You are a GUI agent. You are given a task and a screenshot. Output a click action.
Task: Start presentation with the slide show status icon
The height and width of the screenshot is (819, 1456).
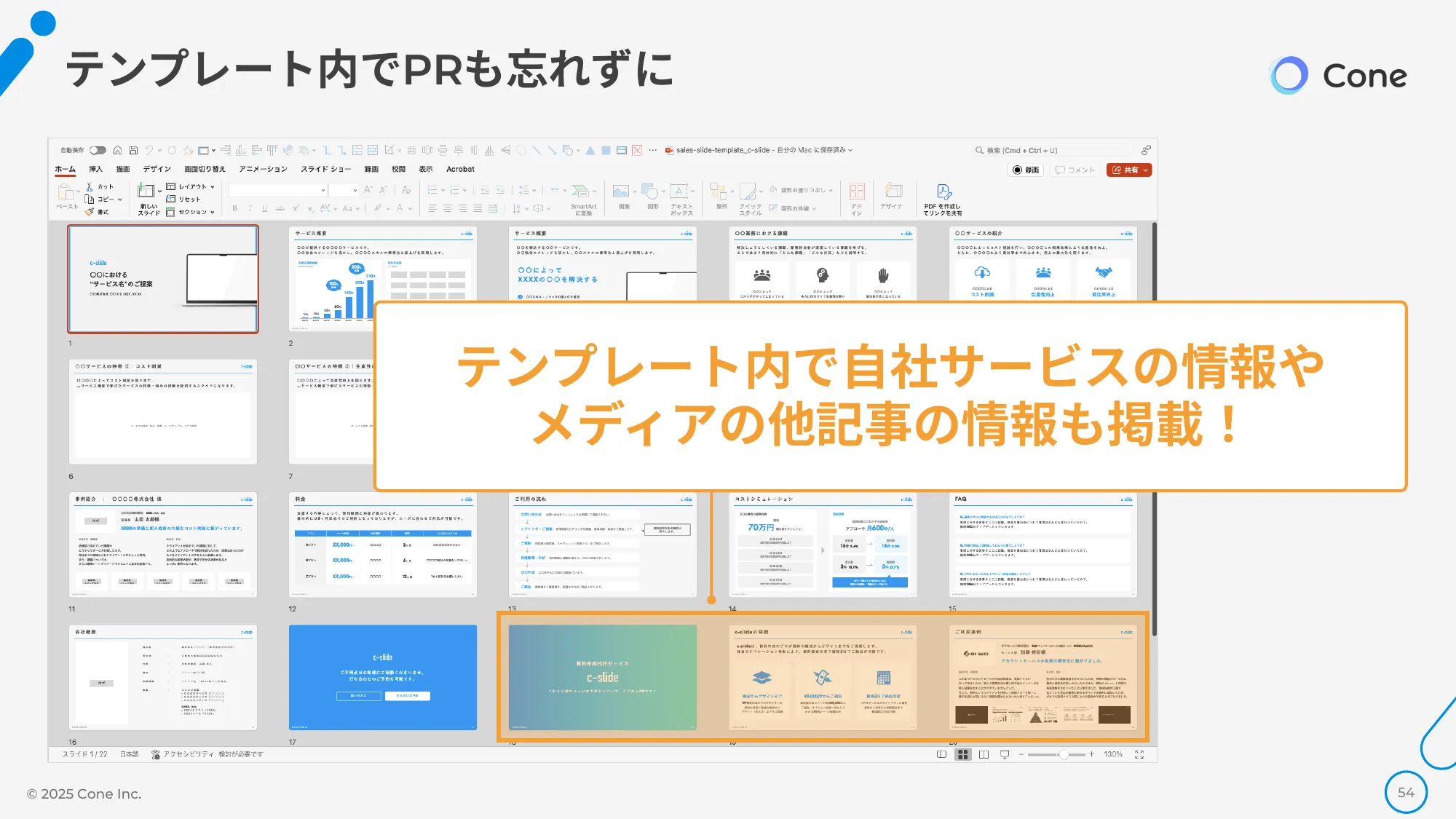click(x=1005, y=754)
